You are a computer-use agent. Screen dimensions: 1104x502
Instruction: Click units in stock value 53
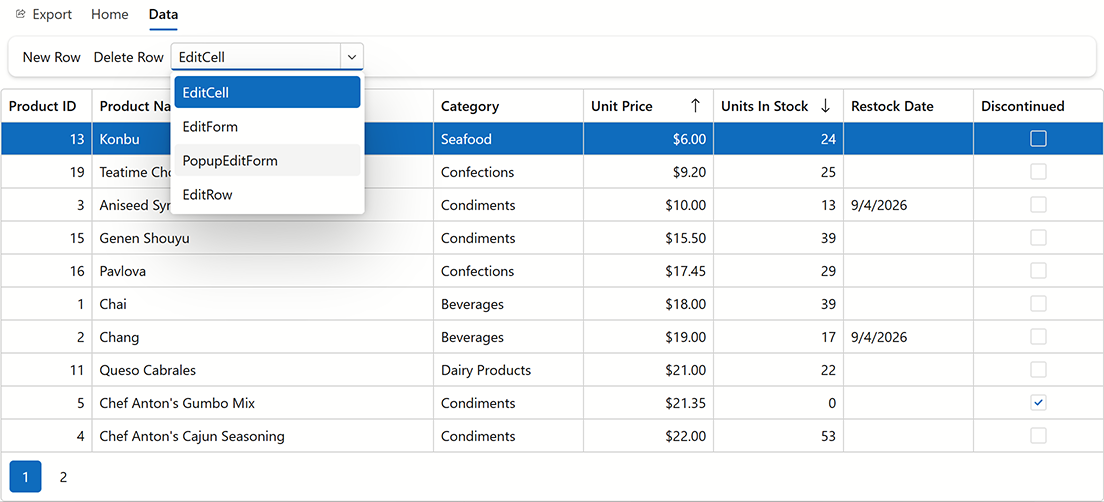coord(828,436)
